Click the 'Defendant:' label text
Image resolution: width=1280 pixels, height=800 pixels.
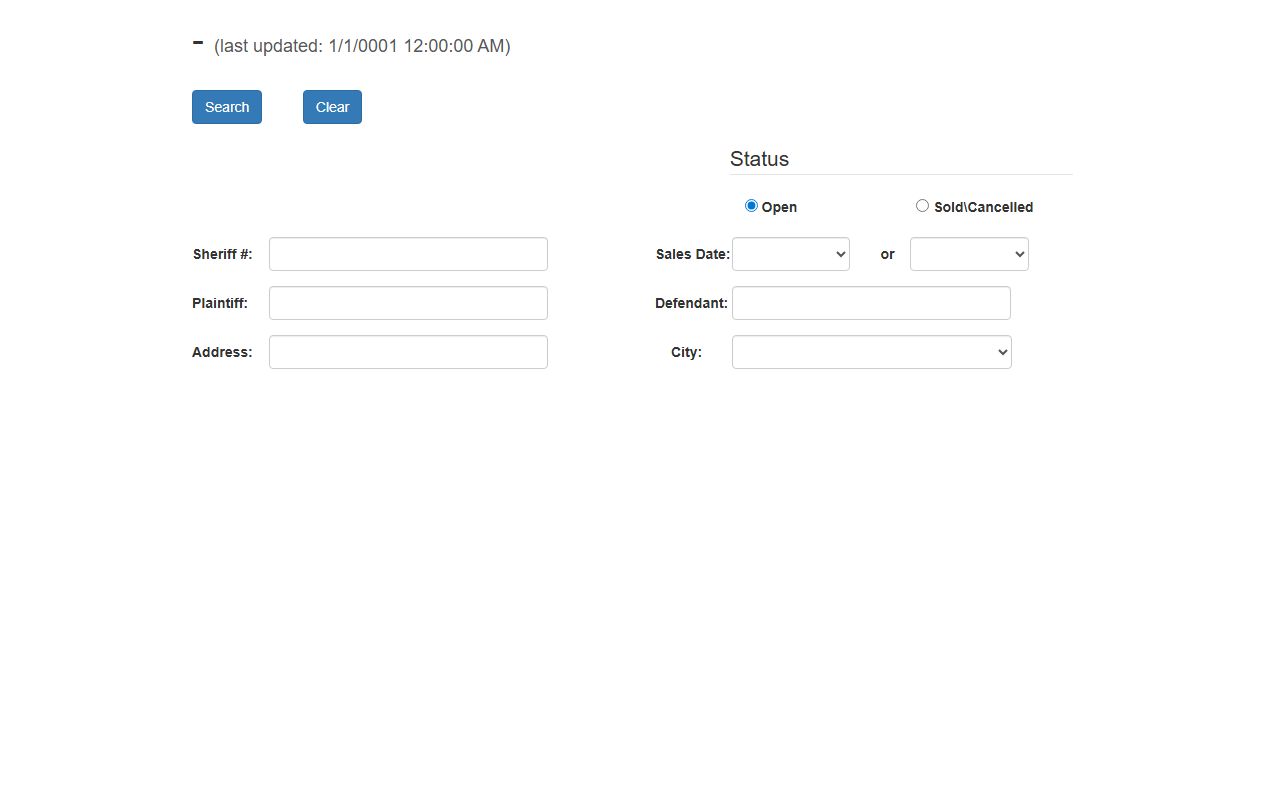(x=691, y=303)
